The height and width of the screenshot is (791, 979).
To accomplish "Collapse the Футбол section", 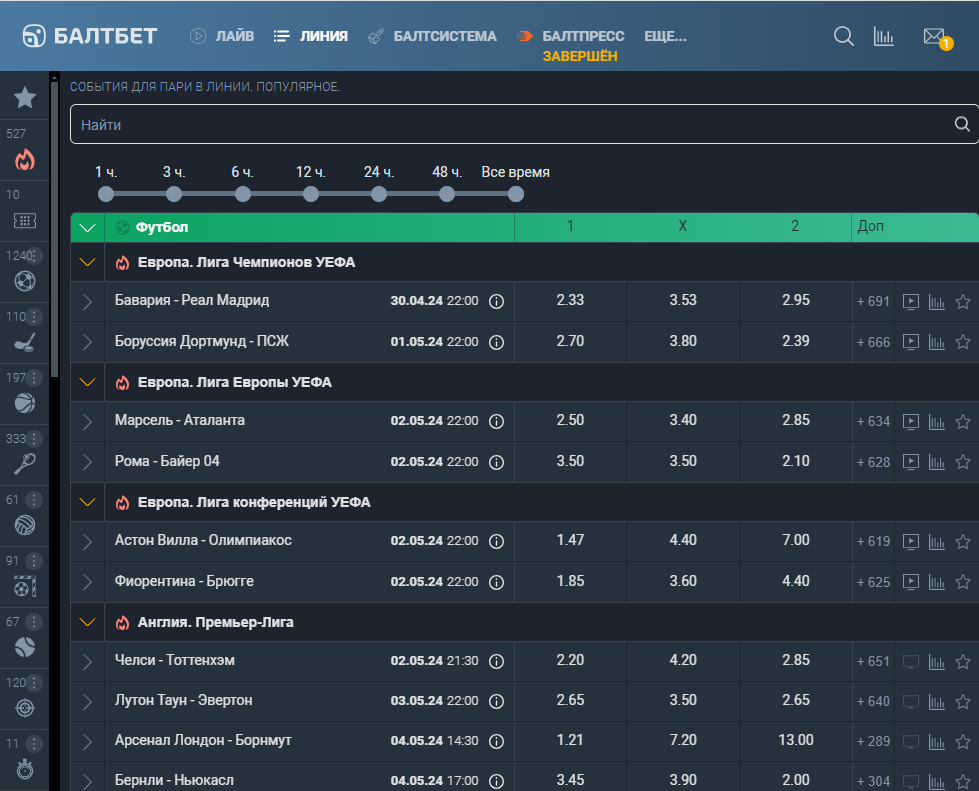I will (x=87, y=227).
